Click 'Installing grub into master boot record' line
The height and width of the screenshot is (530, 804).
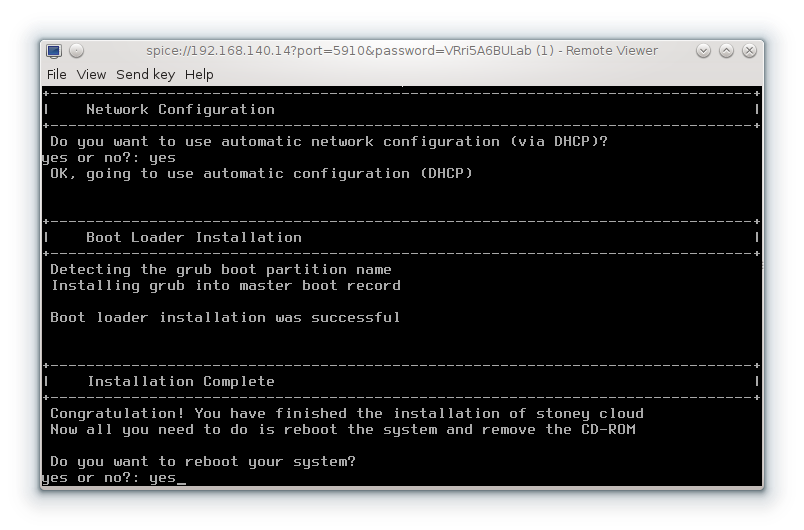225,286
